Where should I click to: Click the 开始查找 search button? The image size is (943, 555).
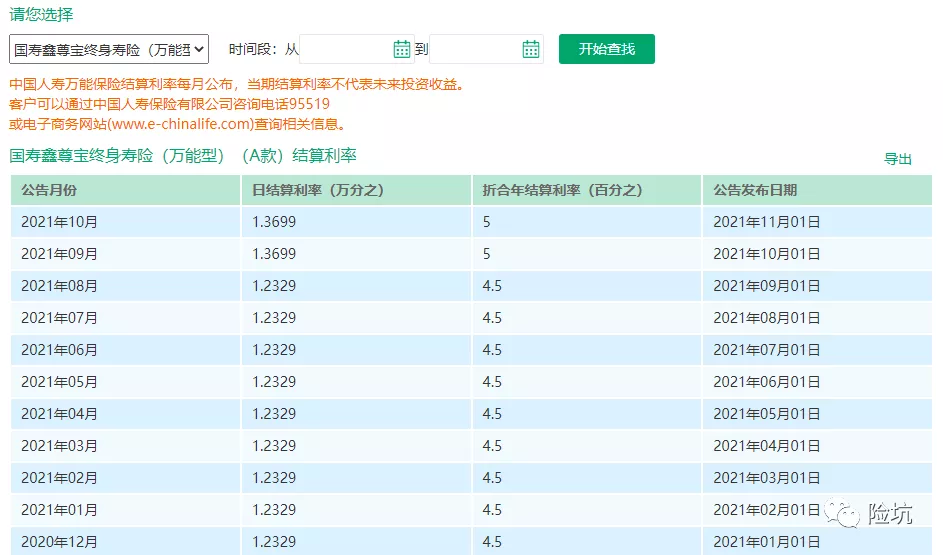[606, 49]
